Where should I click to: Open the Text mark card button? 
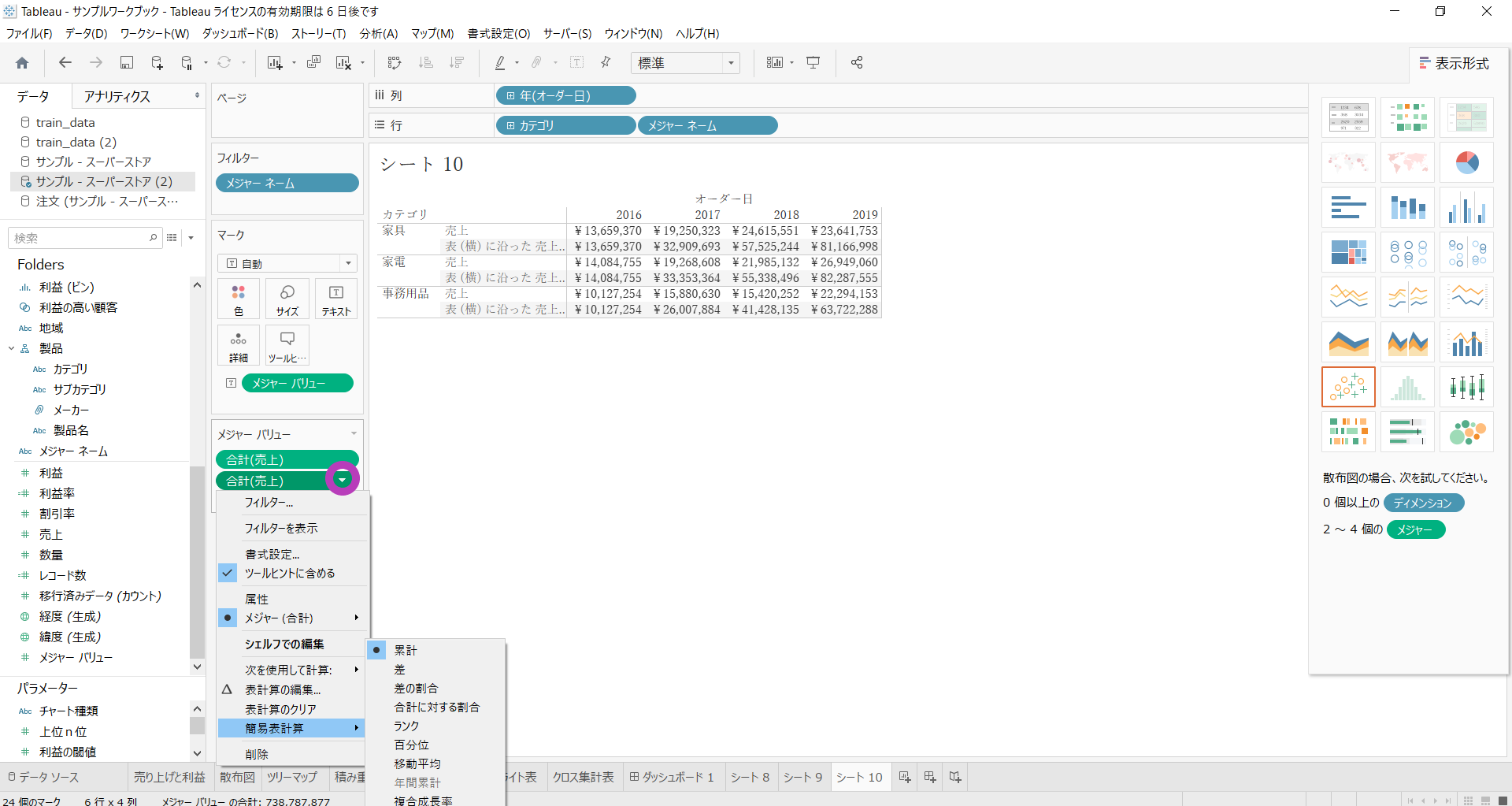click(x=336, y=299)
